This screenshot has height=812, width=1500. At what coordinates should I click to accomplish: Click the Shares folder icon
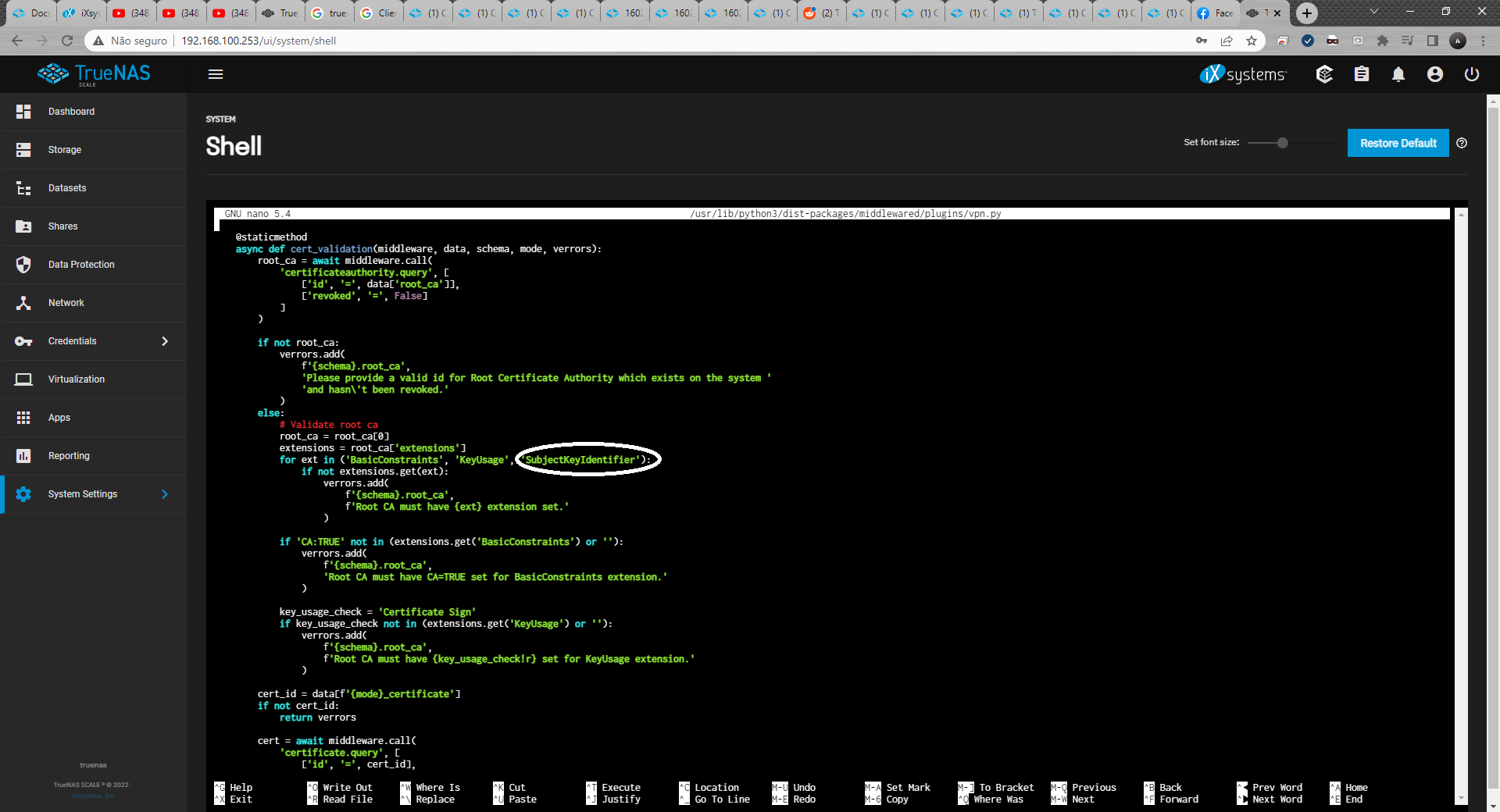point(23,226)
